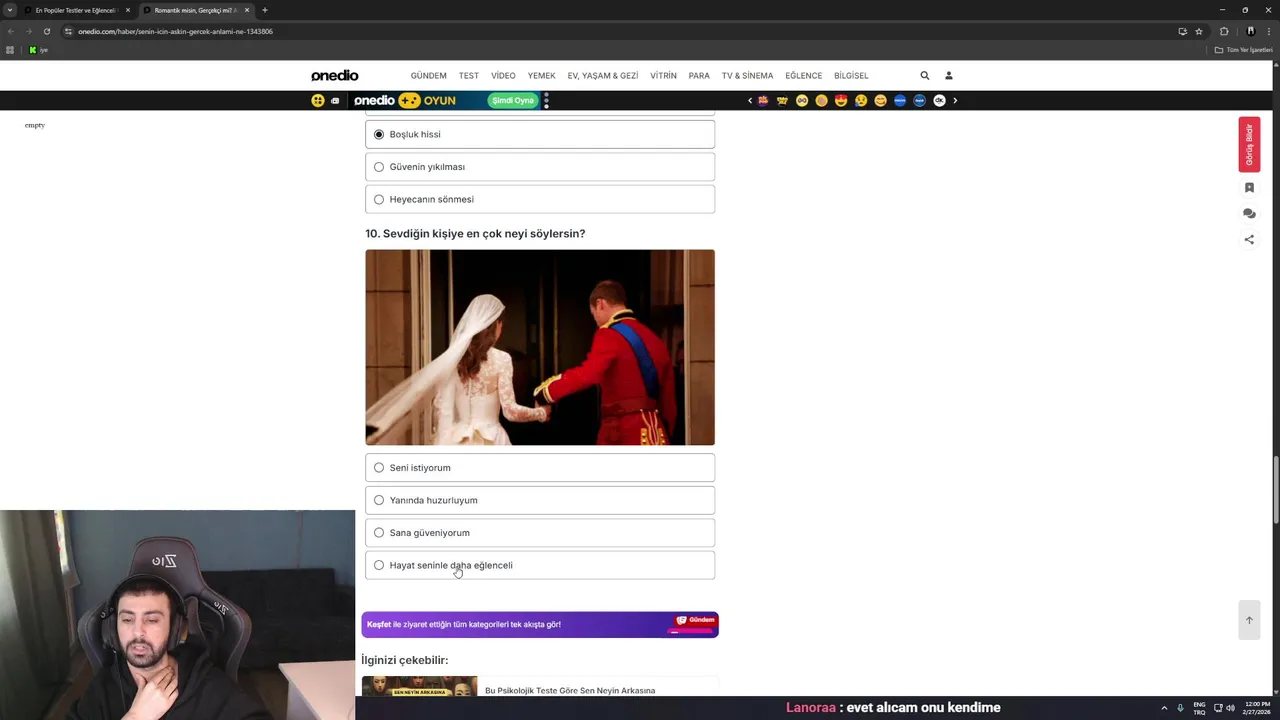Image resolution: width=1280 pixels, height=720 pixels.
Task: Open the browser extensions puzzle icon
Action: tap(1224, 31)
